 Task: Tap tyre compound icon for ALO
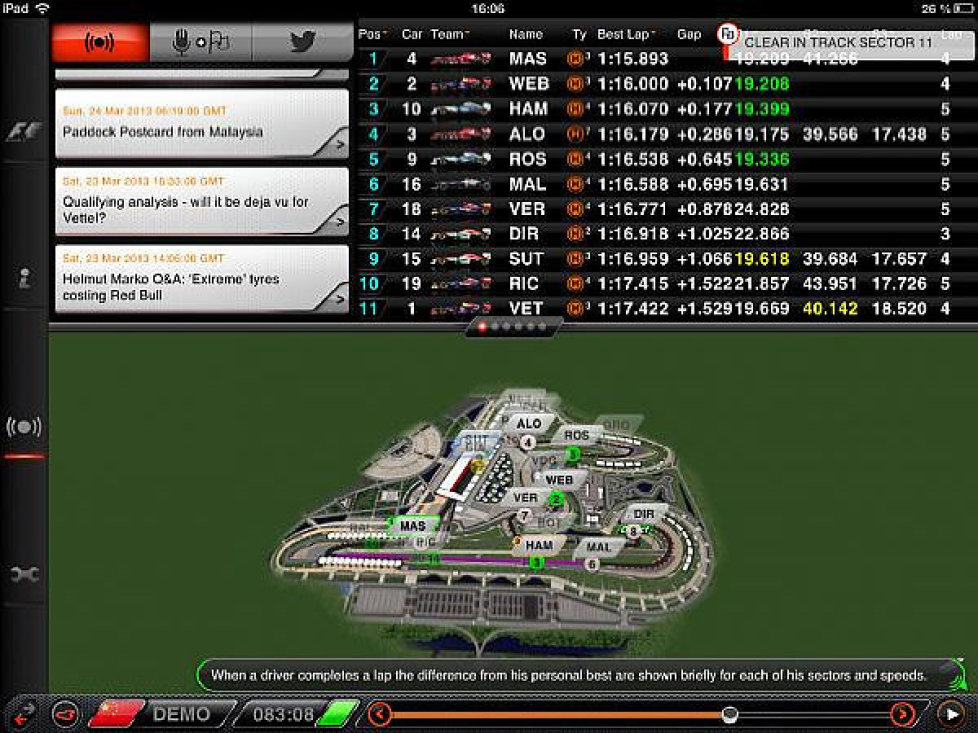click(x=574, y=134)
